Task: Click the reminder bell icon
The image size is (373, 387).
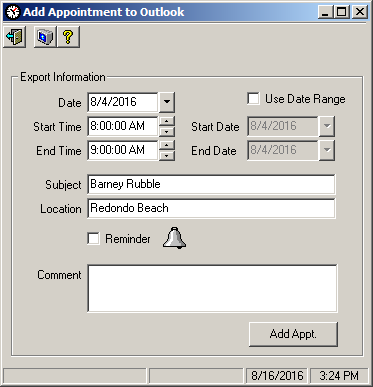Action: tap(175, 238)
